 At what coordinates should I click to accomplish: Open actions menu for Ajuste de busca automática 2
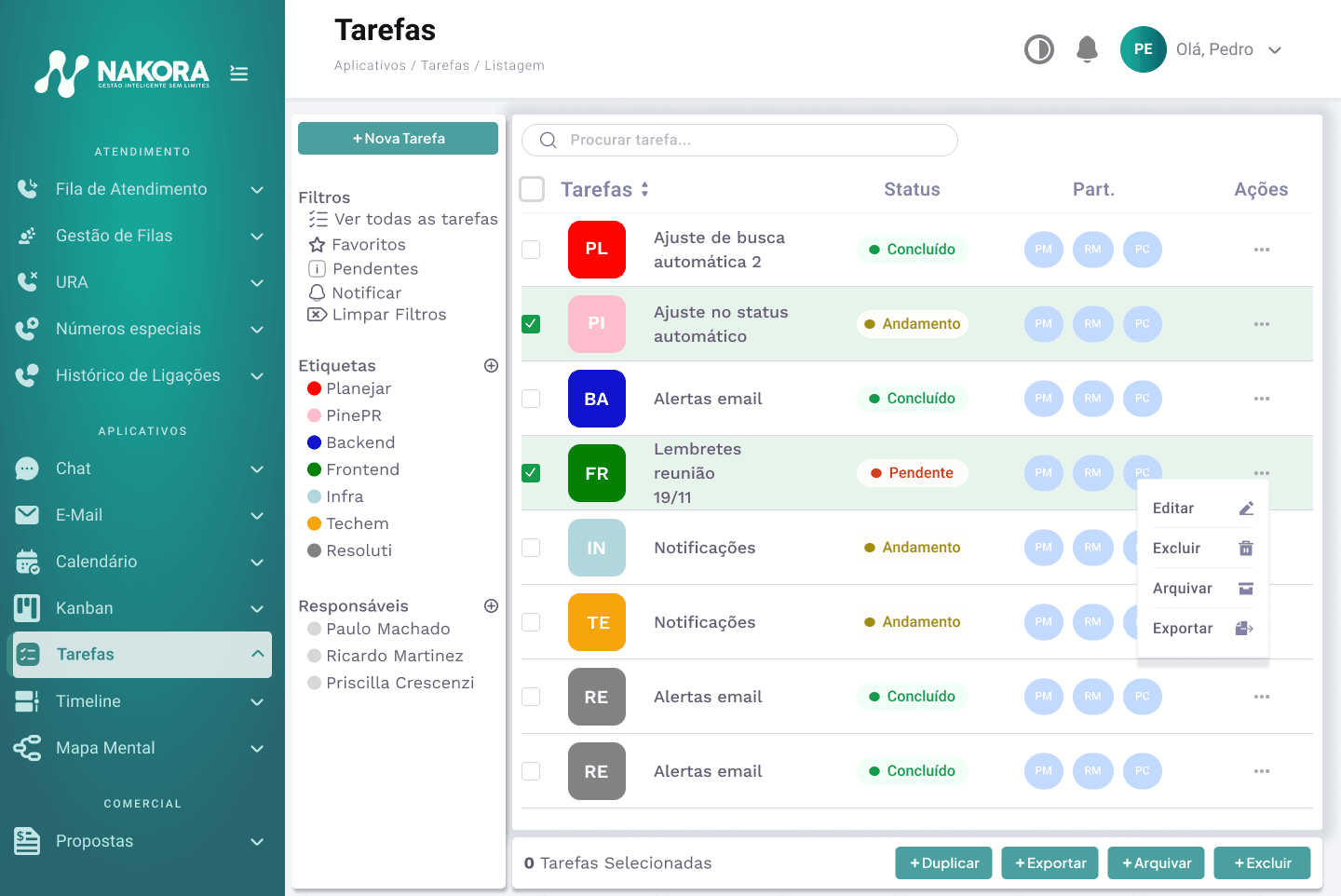(x=1262, y=250)
